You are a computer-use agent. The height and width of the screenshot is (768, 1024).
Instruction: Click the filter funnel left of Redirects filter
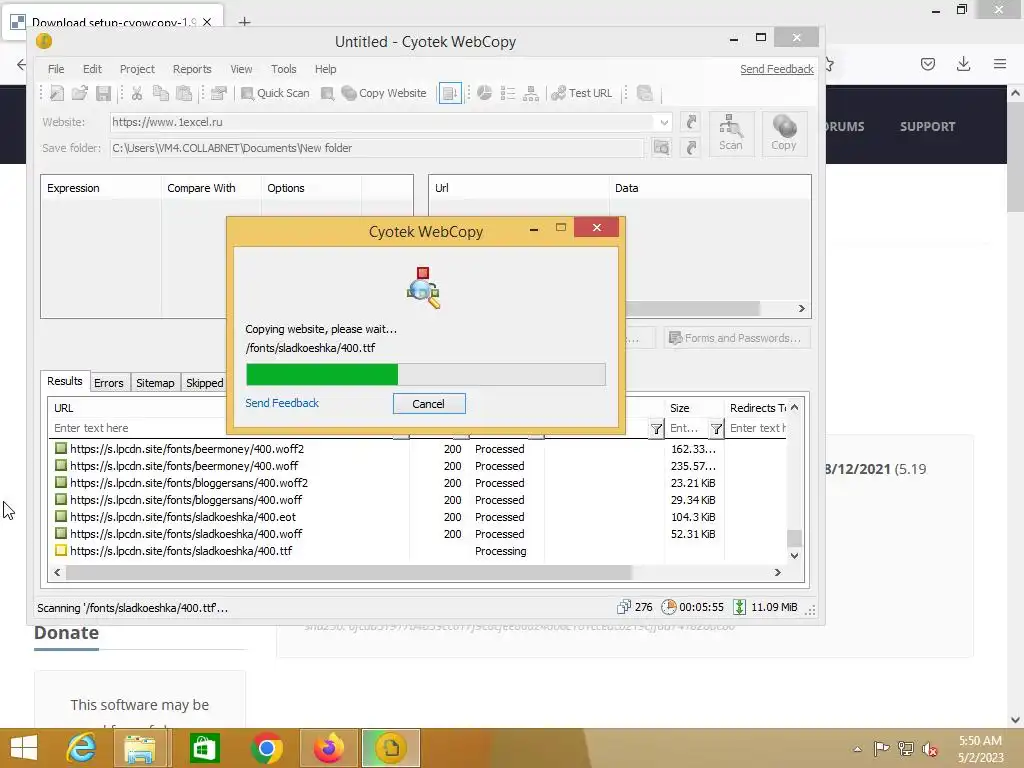coord(716,429)
